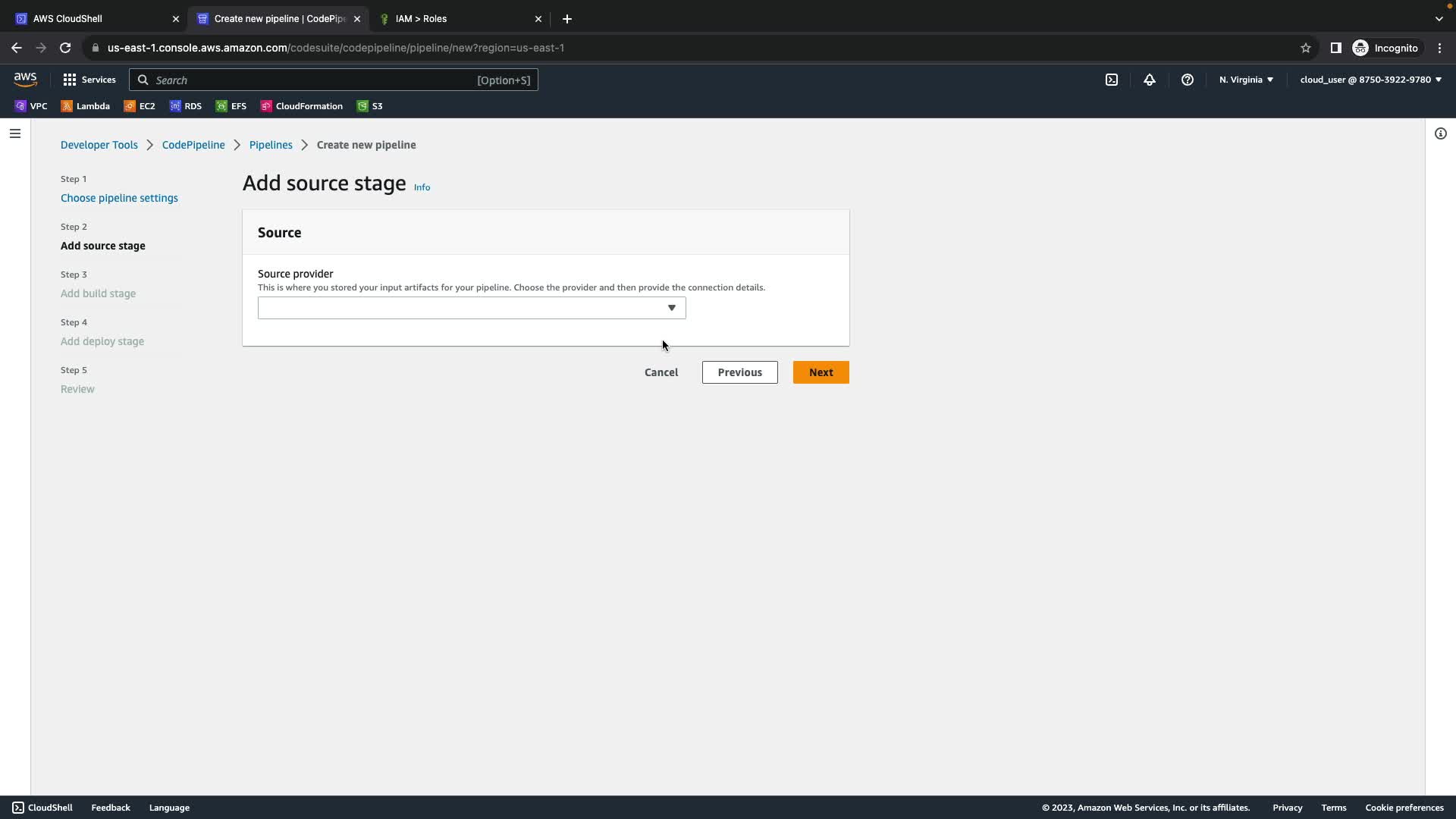
Task: Open the Services grid menu
Action: pyautogui.click(x=89, y=80)
